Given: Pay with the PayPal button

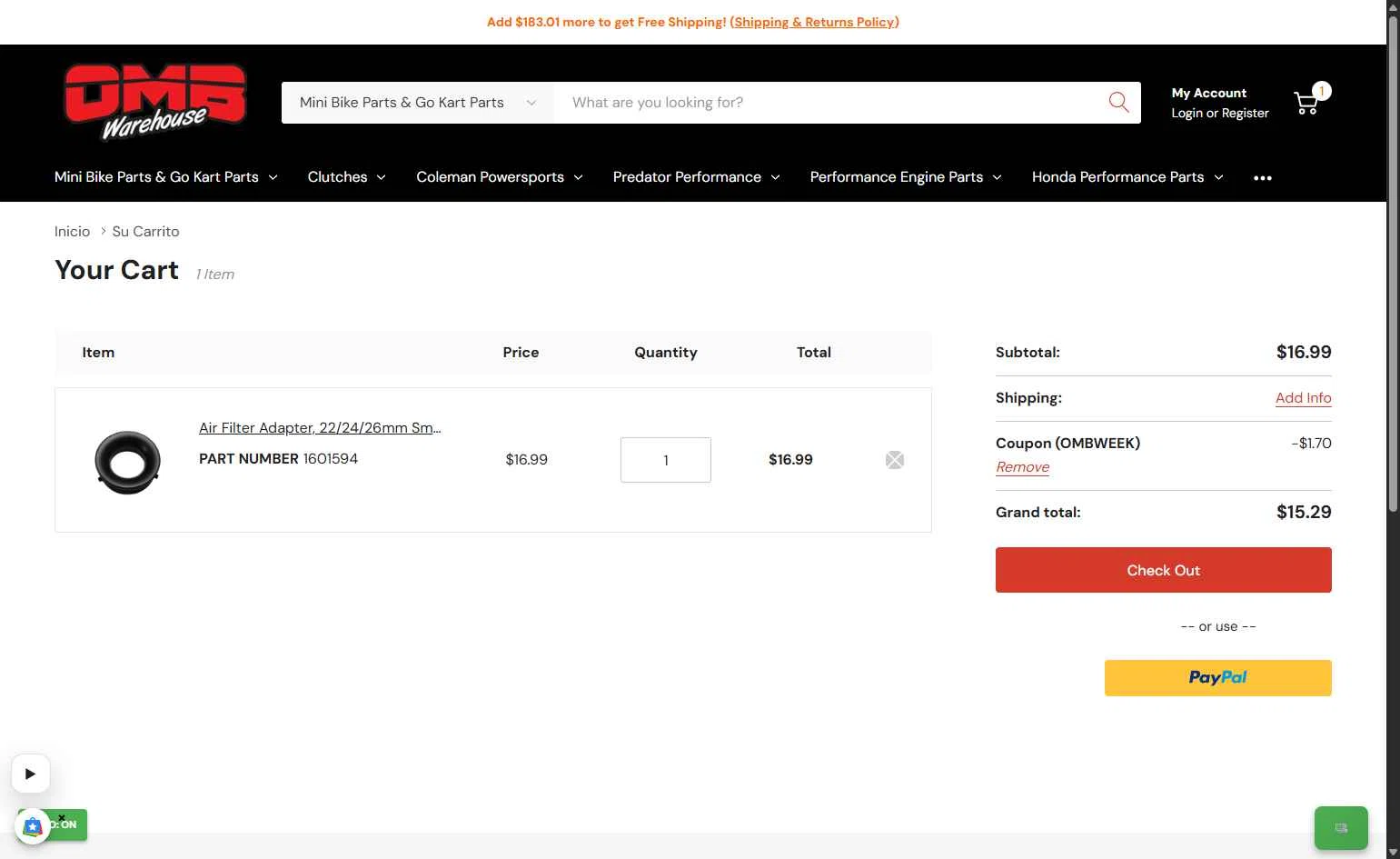Looking at the screenshot, I should coord(1217,678).
